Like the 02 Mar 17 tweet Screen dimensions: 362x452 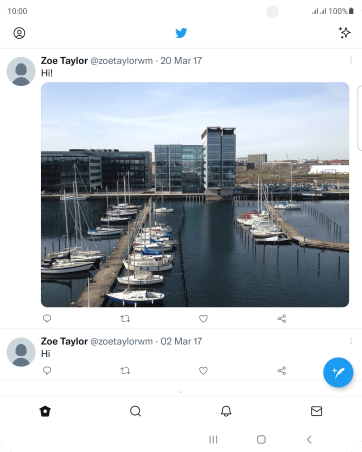pos(203,371)
